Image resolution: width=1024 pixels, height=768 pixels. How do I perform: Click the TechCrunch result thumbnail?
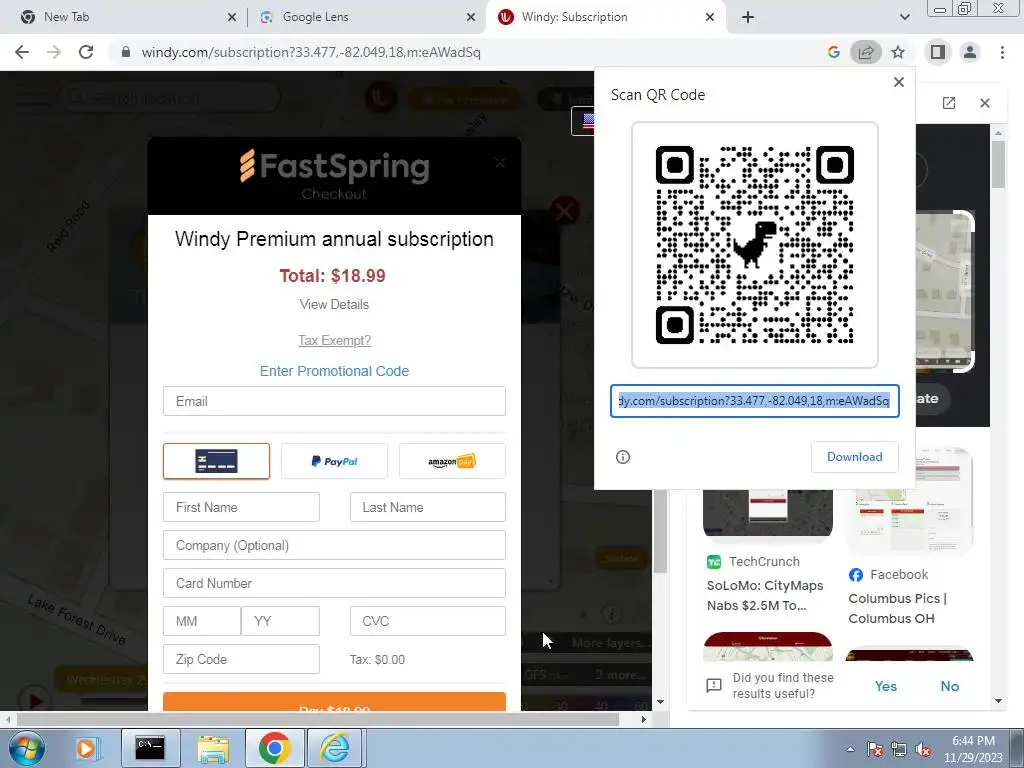click(x=767, y=511)
